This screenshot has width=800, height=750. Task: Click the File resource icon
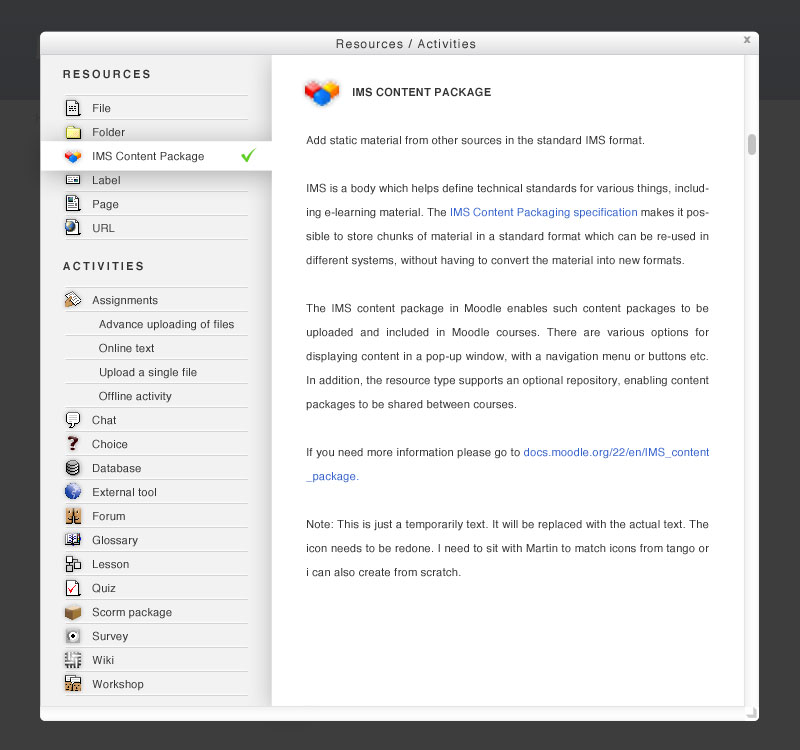coord(73,108)
